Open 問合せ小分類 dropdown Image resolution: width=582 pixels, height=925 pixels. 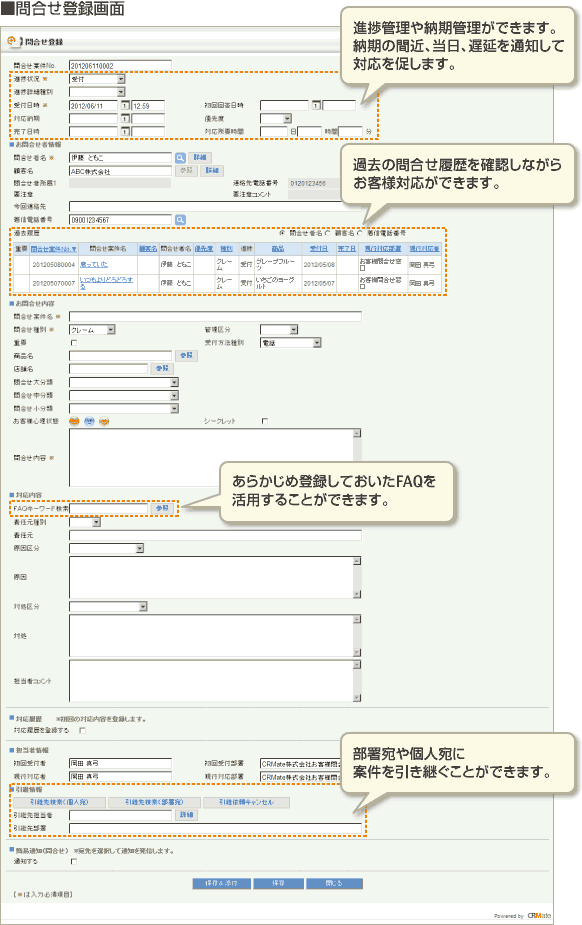pyautogui.click(x=124, y=408)
